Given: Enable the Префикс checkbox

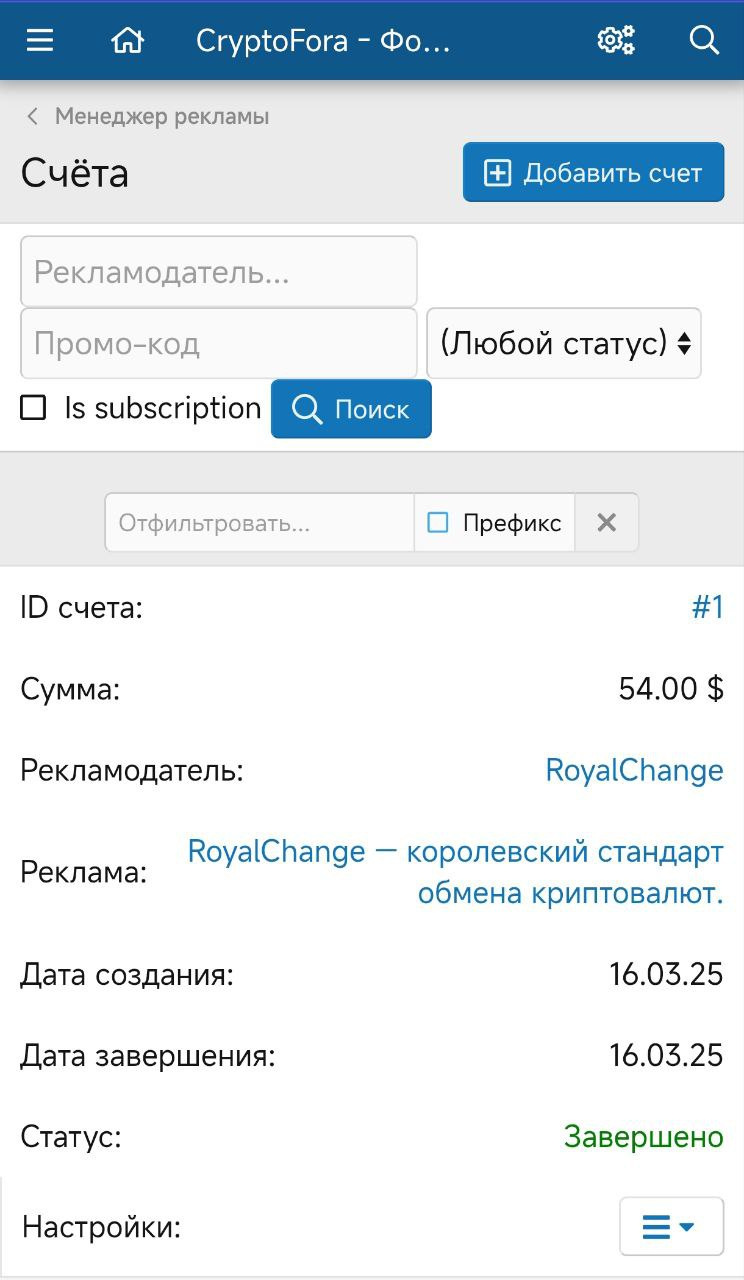Looking at the screenshot, I should pyautogui.click(x=438, y=522).
